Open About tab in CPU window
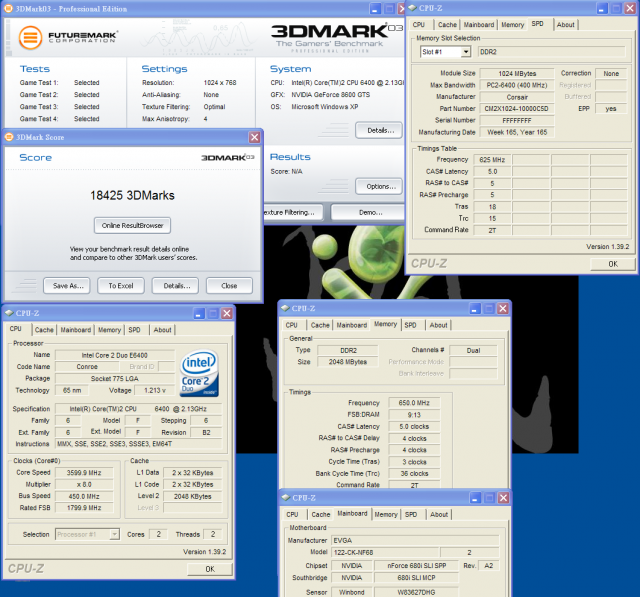 pyautogui.click(x=162, y=330)
